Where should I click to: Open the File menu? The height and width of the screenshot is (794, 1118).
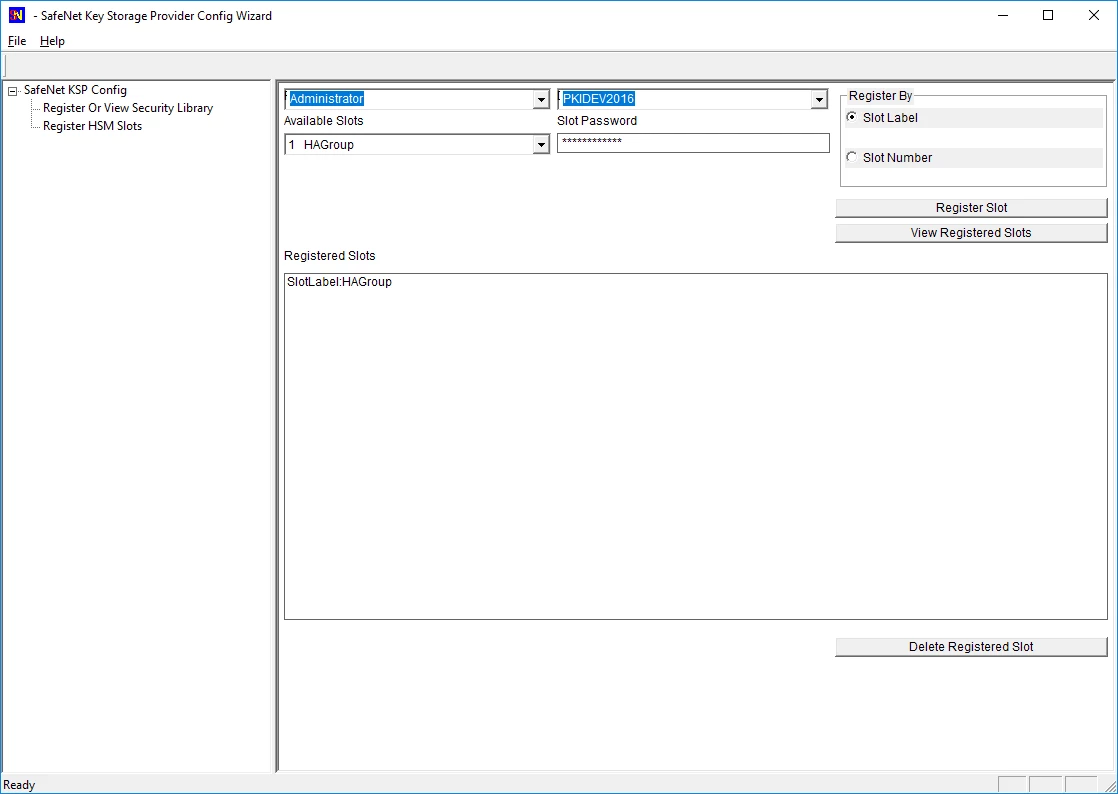coord(17,41)
